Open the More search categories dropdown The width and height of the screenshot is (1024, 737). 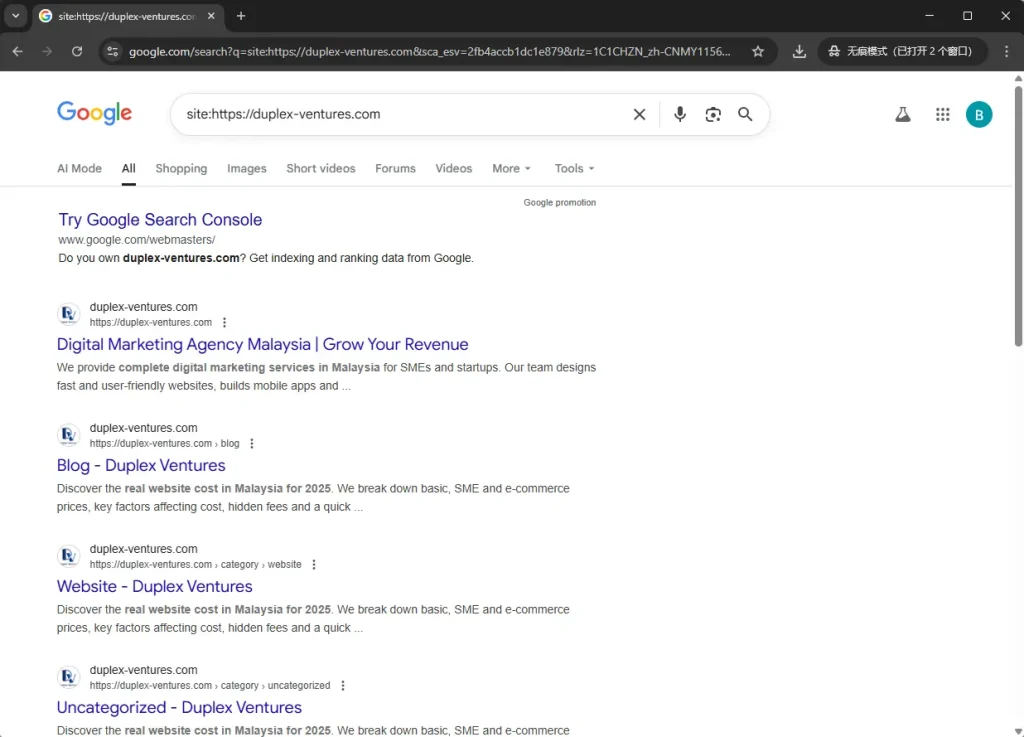pos(511,168)
